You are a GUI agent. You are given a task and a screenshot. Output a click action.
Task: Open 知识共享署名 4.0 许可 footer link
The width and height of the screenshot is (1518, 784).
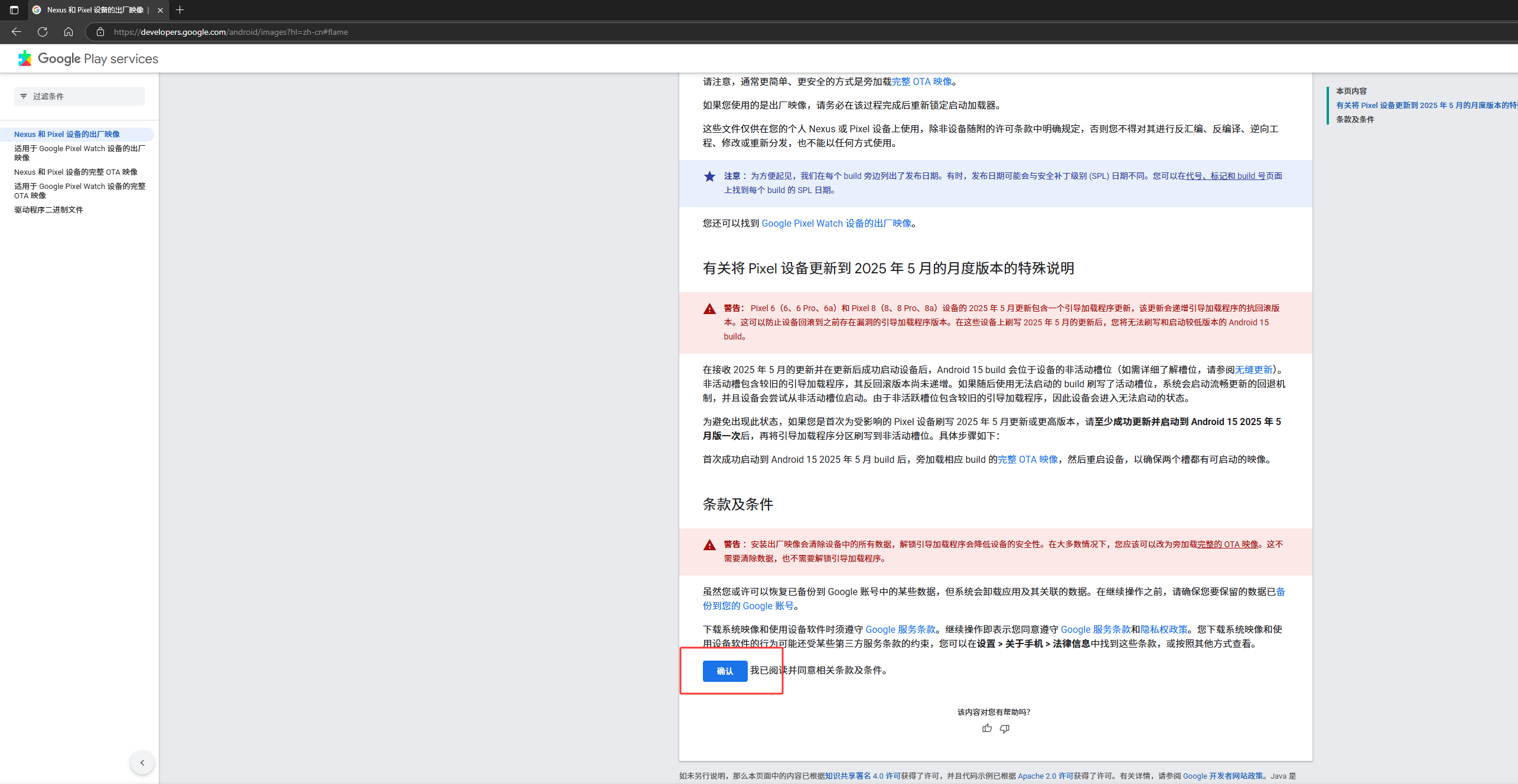(x=862, y=776)
